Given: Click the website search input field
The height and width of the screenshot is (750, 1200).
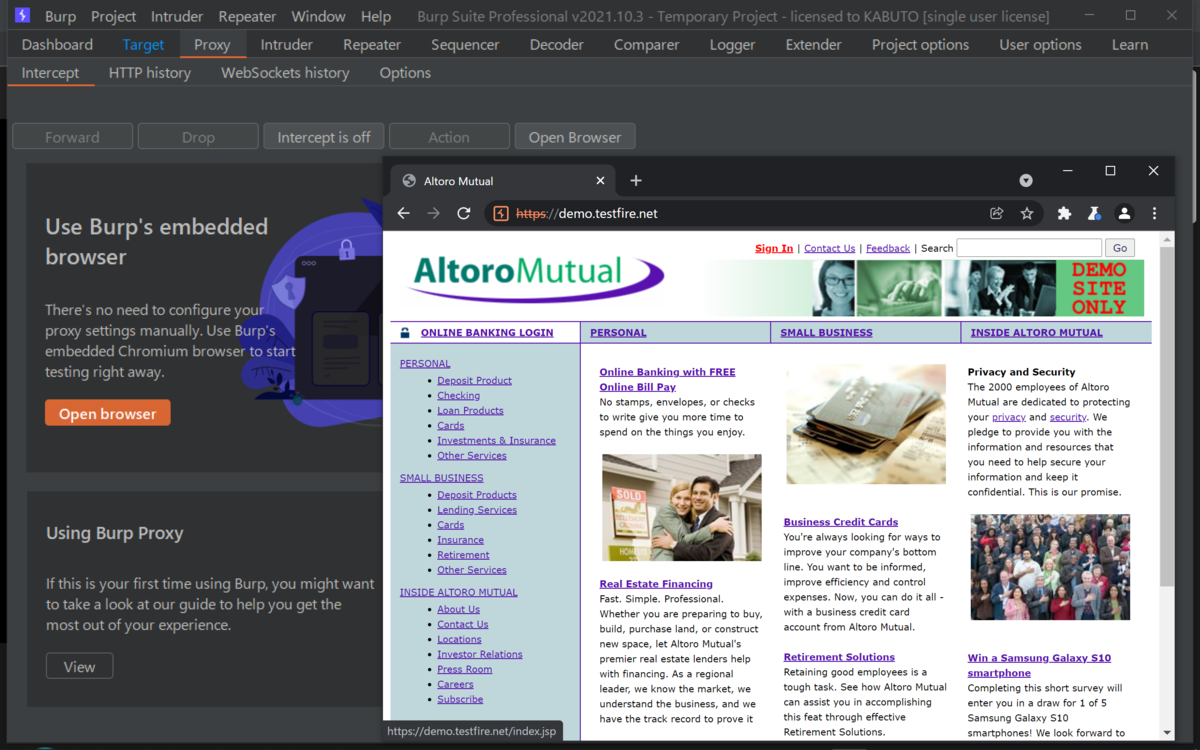Looking at the screenshot, I should point(1029,247).
